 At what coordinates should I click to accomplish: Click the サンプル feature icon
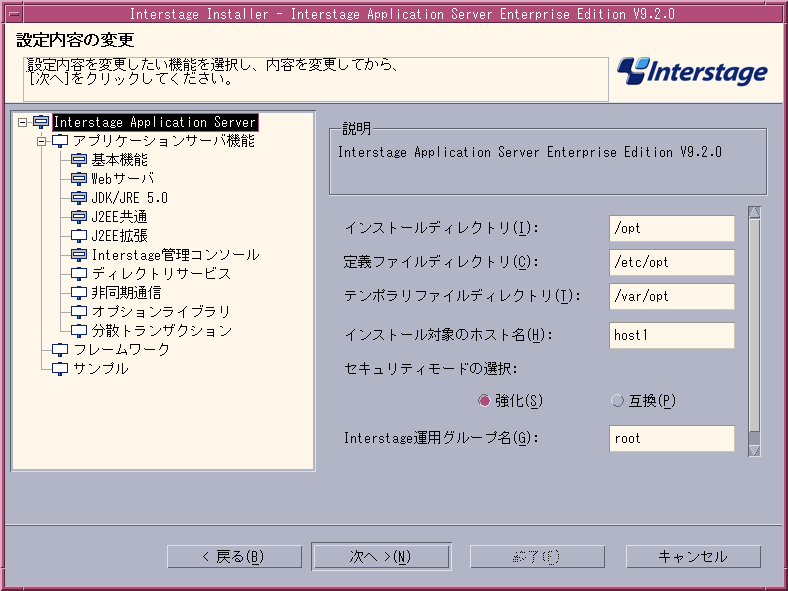(60, 369)
